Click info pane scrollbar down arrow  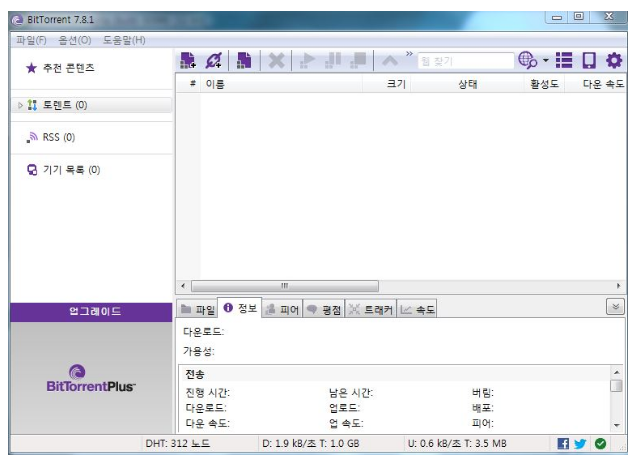[x=617, y=425]
